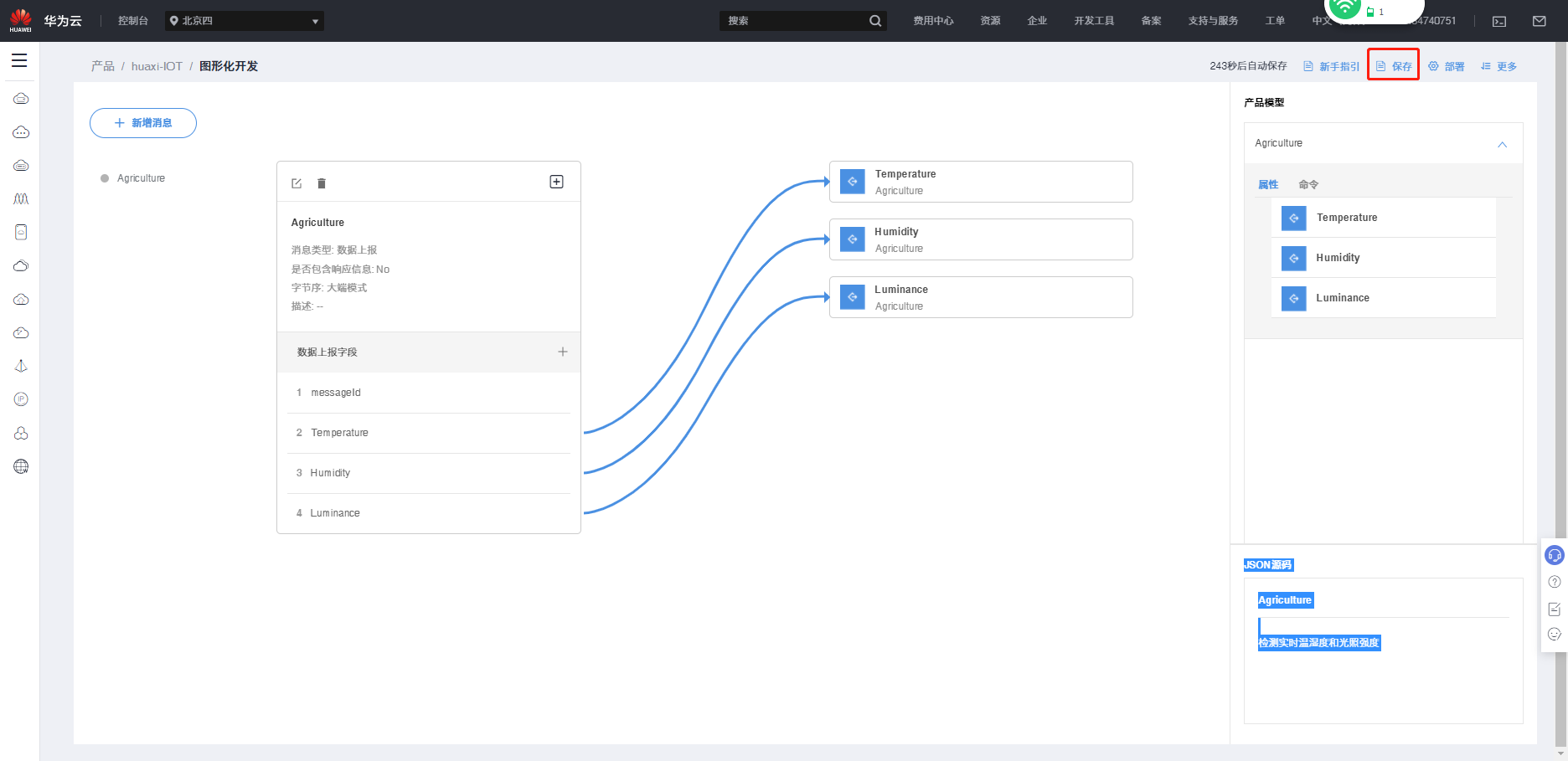Click the top search input field
This screenshot has height=761, width=1568.
coord(792,21)
